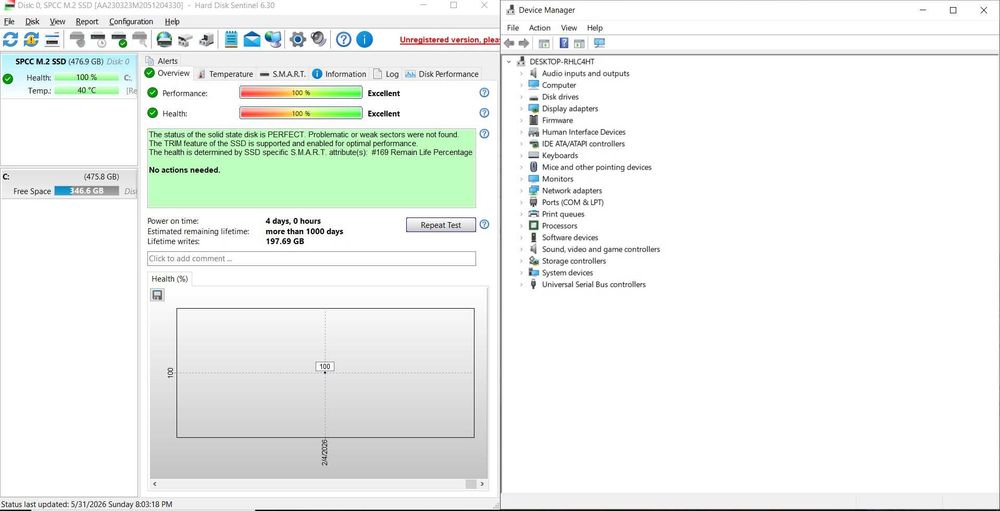Open the notepad report toolbar icon

(x=231, y=40)
